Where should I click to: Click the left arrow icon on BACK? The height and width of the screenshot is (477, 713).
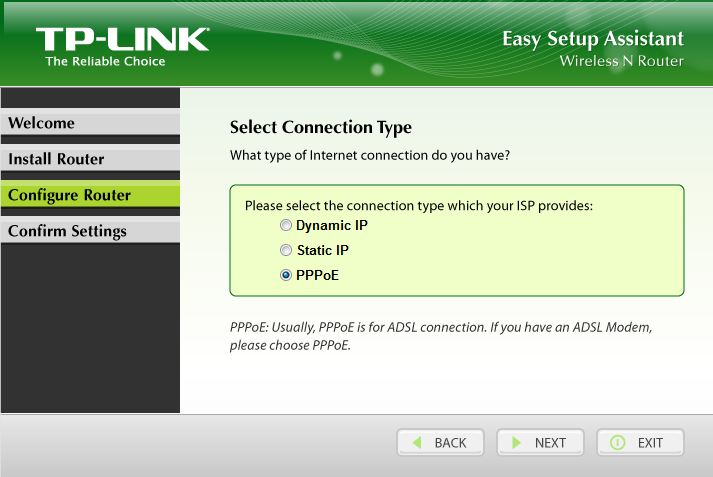point(415,443)
